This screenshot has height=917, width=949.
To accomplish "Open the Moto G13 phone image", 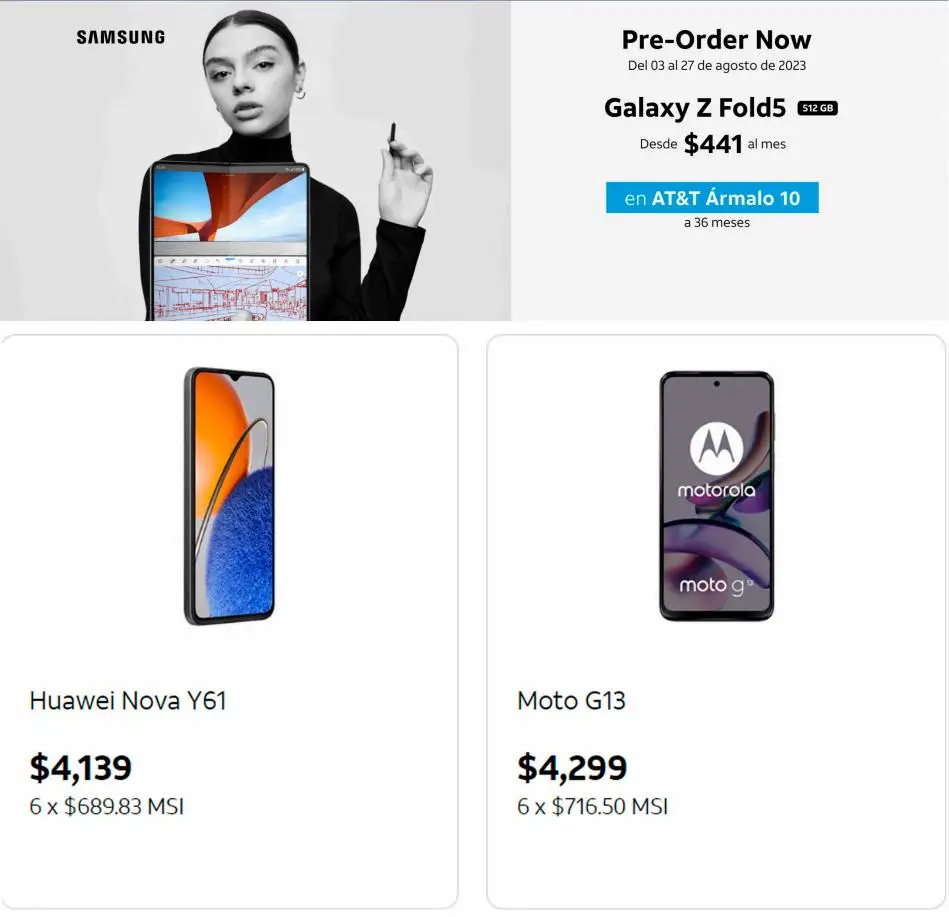I will pyautogui.click(x=716, y=496).
